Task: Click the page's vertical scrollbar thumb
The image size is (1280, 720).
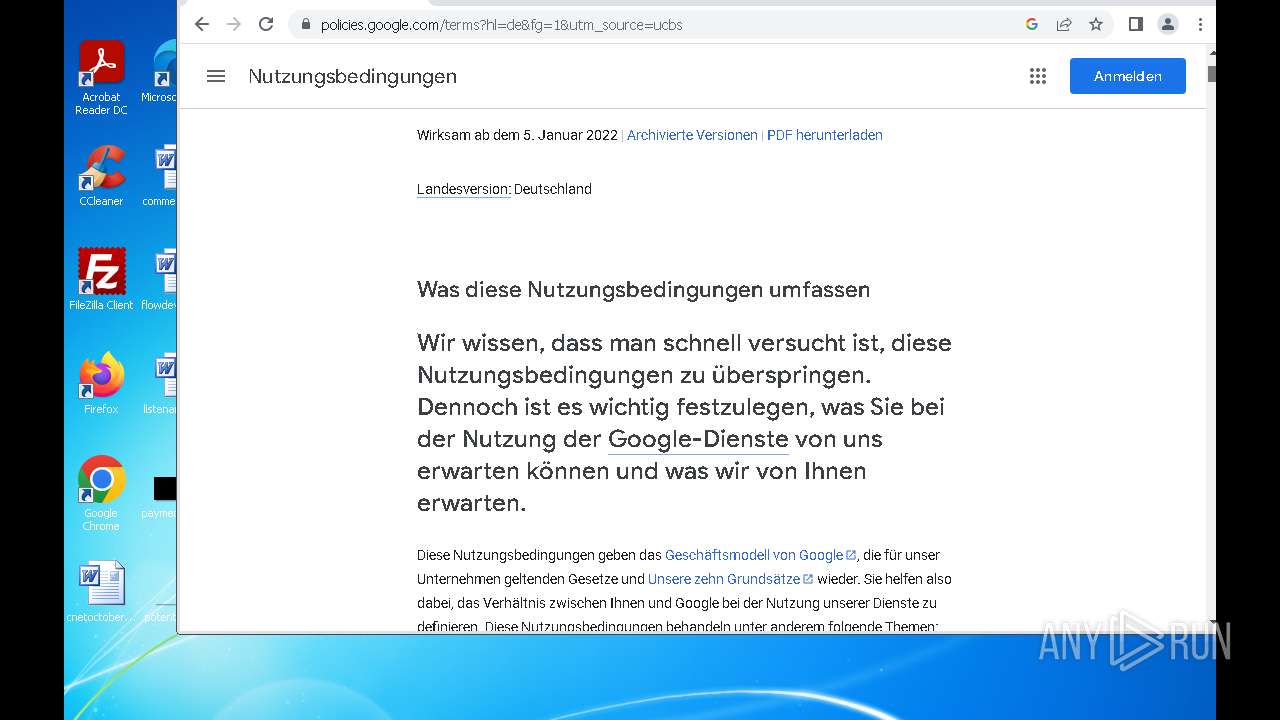Action: pyautogui.click(x=1211, y=74)
